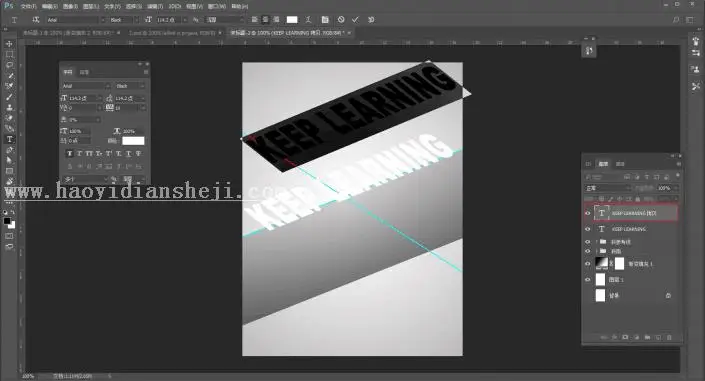Add layer mask icon in Layers panel
Viewport: 705px width, 381px height.
pos(625,337)
